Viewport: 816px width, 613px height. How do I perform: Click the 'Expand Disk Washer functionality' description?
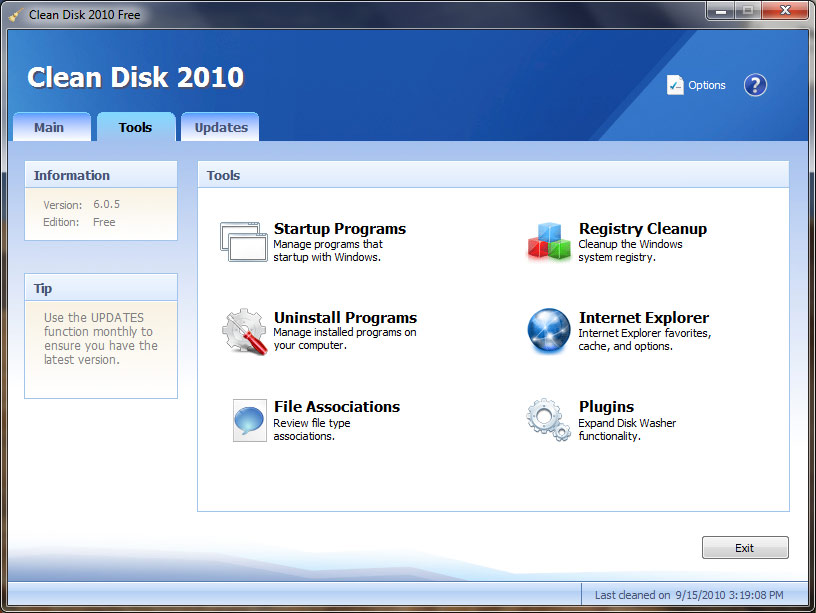(x=627, y=429)
